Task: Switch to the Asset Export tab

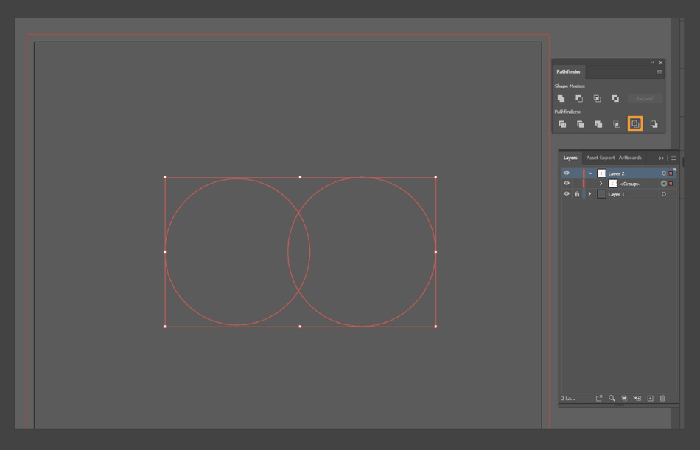Action: tap(600, 158)
